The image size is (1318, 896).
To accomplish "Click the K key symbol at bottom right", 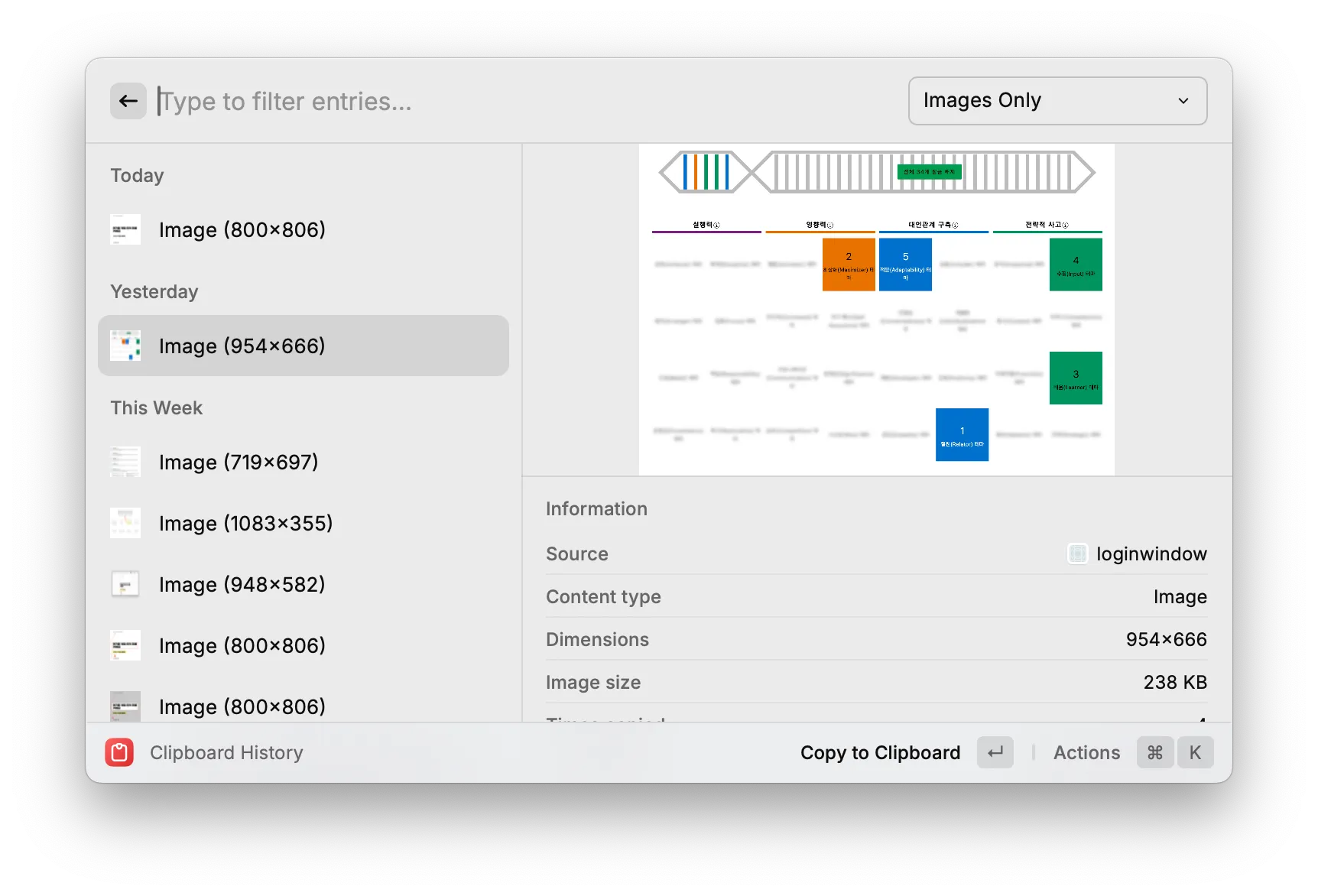I will (x=1195, y=752).
